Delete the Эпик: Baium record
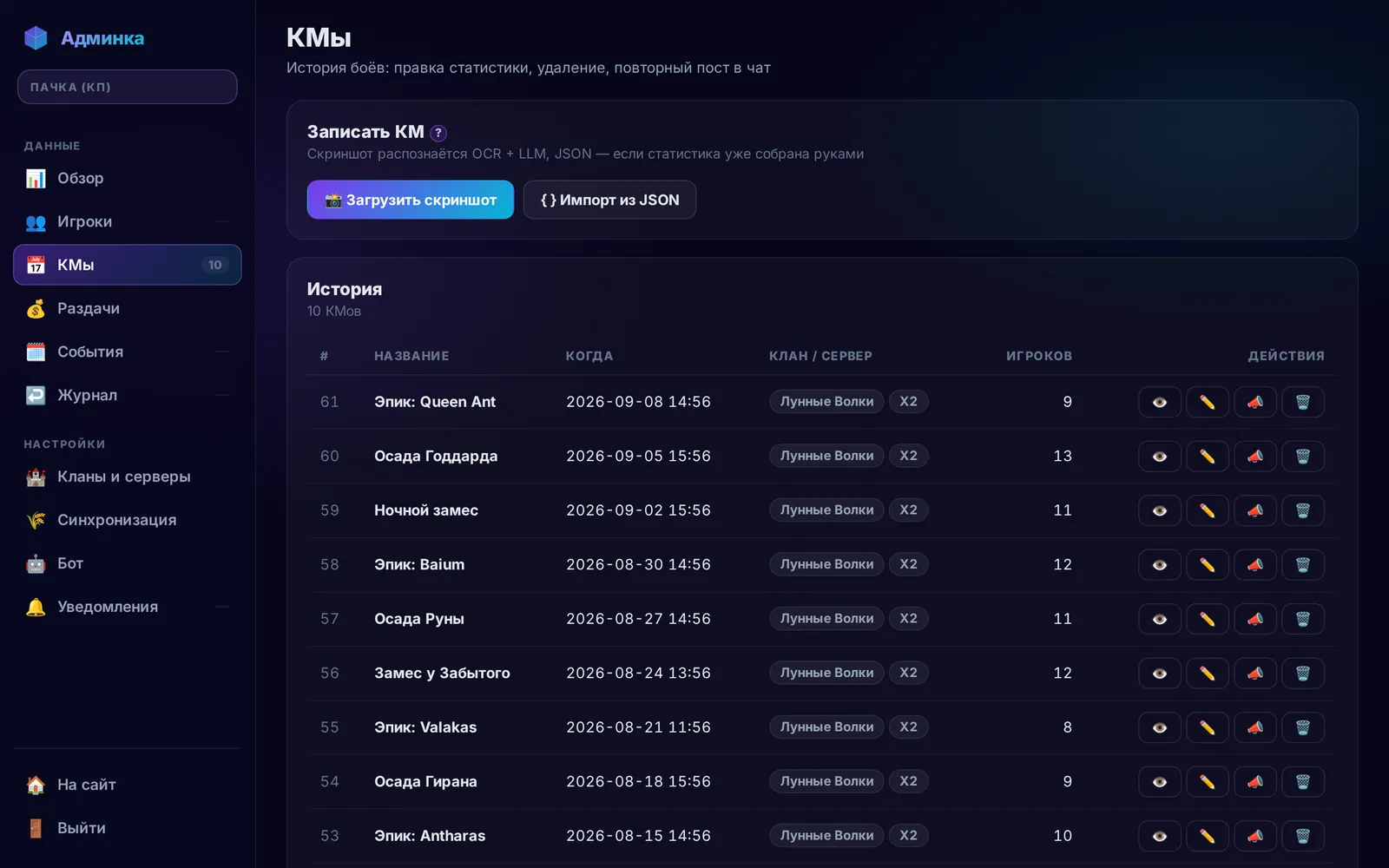The height and width of the screenshot is (868, 1389). click(1302, 565)
